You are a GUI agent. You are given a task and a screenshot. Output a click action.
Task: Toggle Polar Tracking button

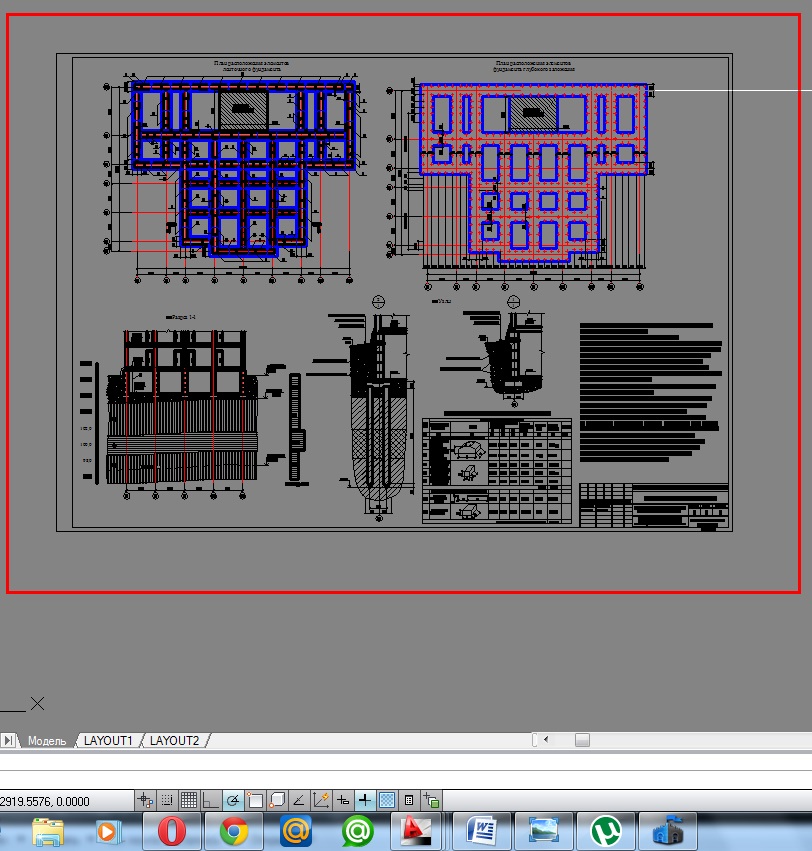[233, 800]
